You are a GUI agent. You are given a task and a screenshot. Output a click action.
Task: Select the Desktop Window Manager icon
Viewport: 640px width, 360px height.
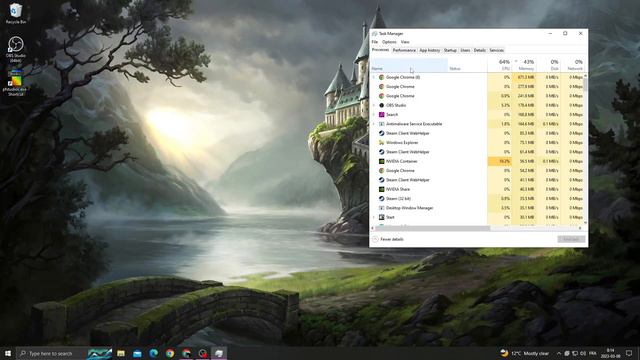coord(381,208)
